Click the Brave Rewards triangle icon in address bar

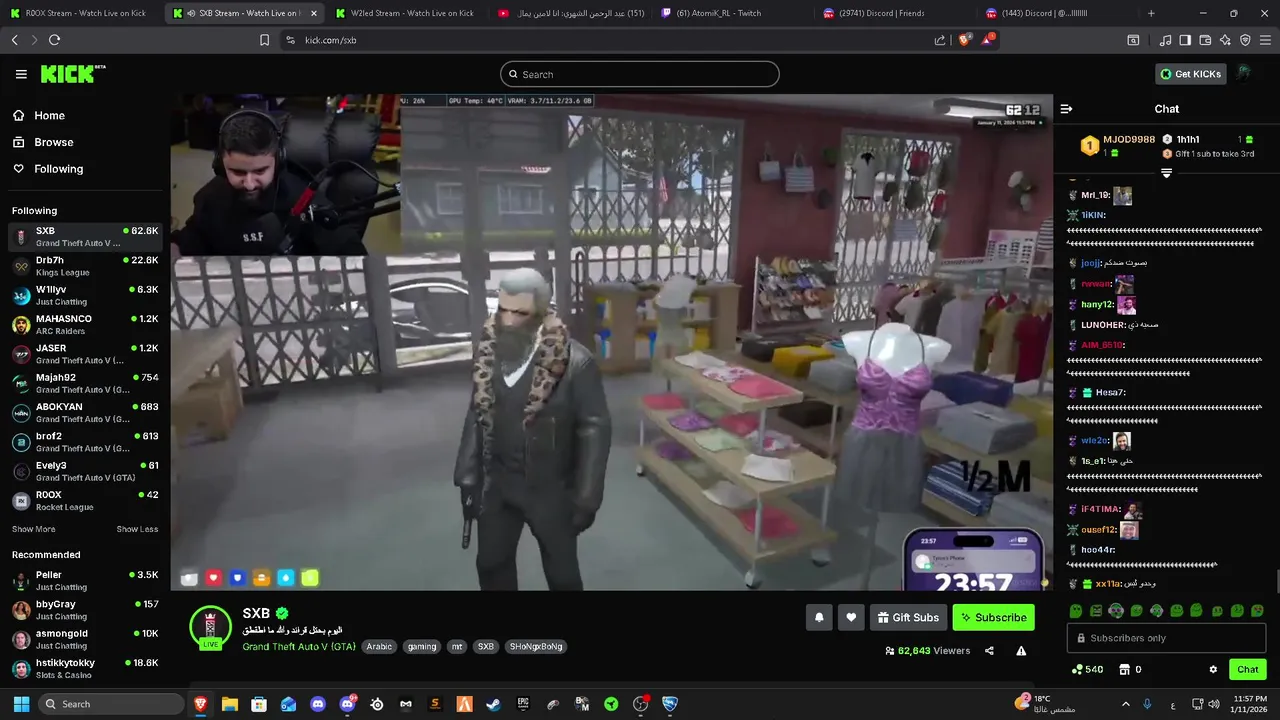click(987, 40)
